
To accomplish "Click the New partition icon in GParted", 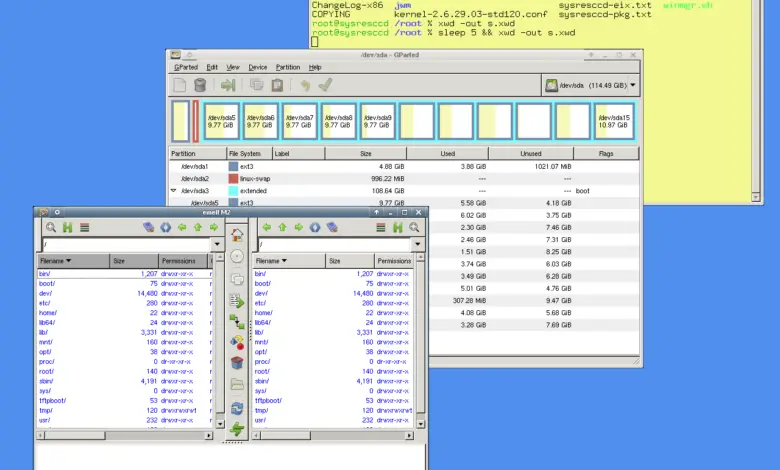I will pos(180,85).
